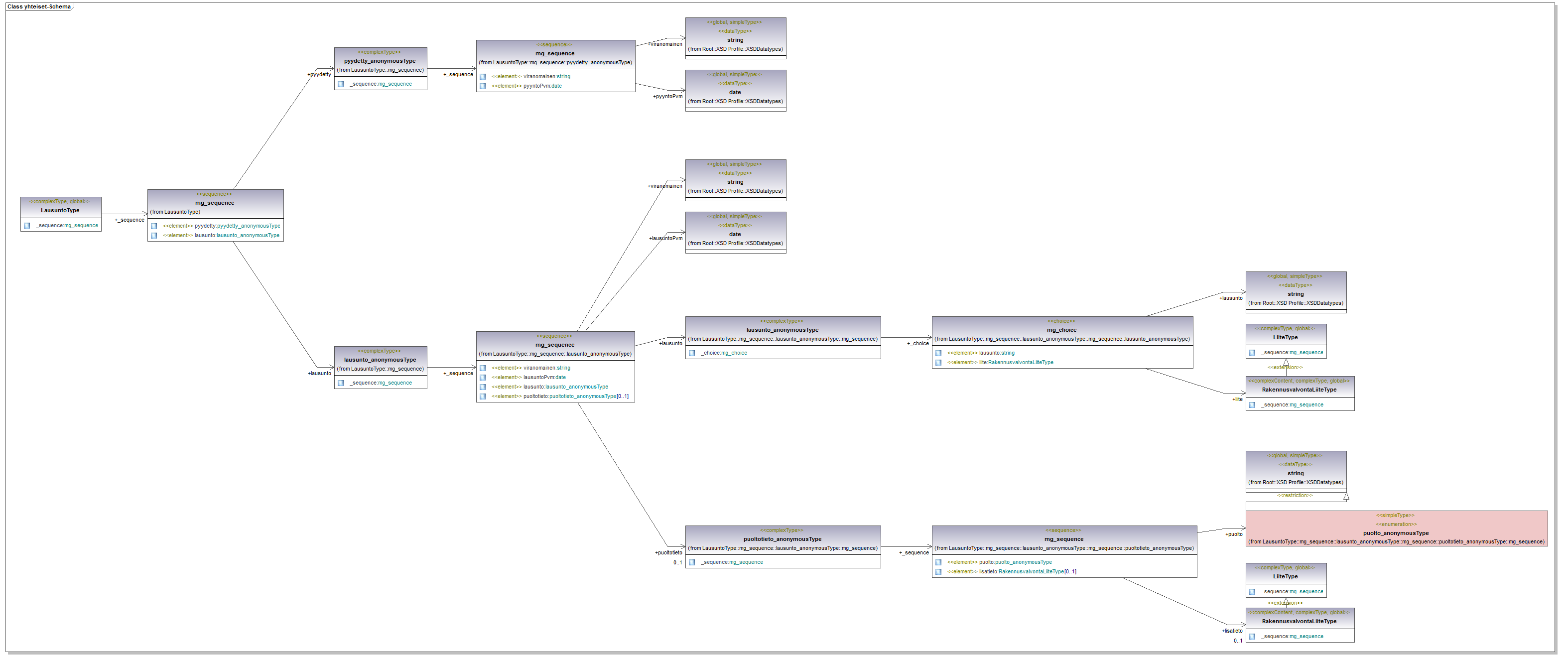The image size is (1568, 662).
Task: Click the icon beside lisatieto:RakennusvalvontaLiiteType[0..1]
Action: click(x=938, y=572)
